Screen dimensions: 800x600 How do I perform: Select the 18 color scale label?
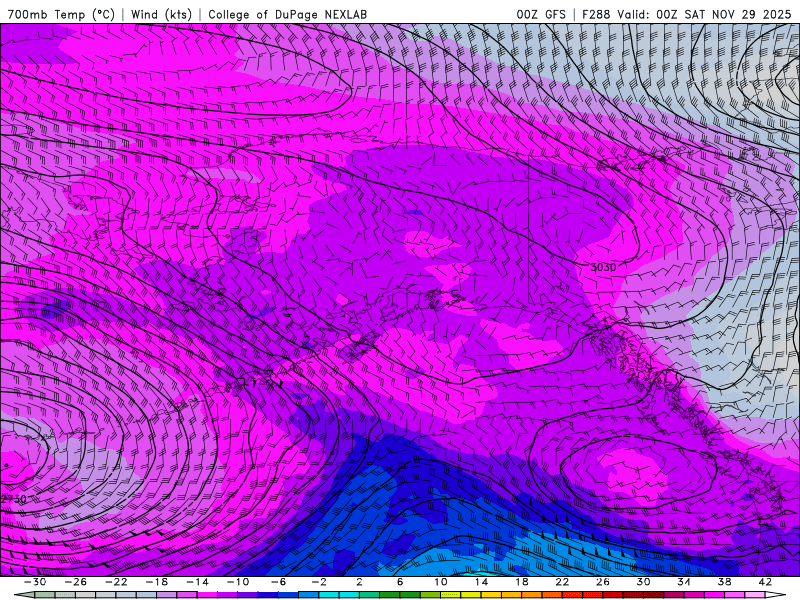tap(521, 582)
